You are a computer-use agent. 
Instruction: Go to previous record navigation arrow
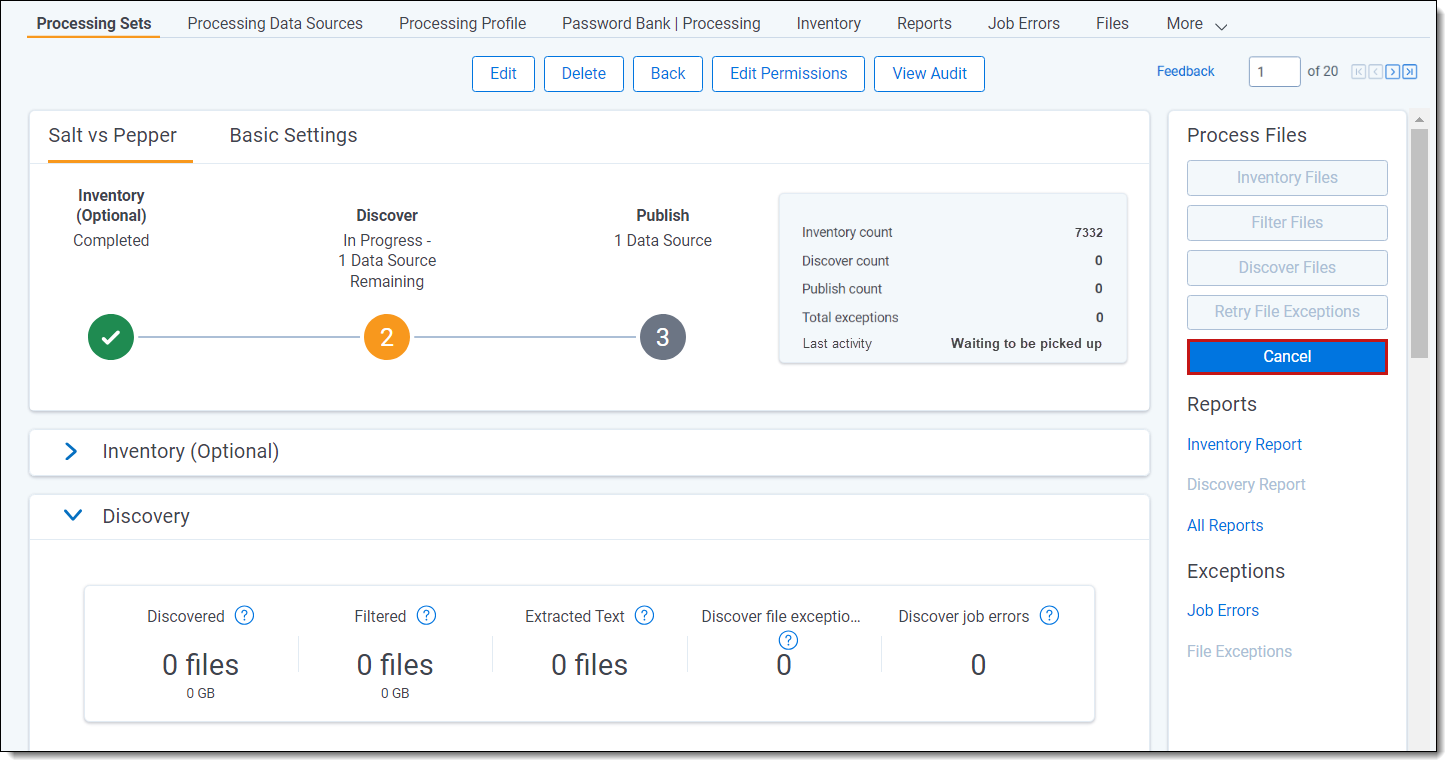(1375, 71)
